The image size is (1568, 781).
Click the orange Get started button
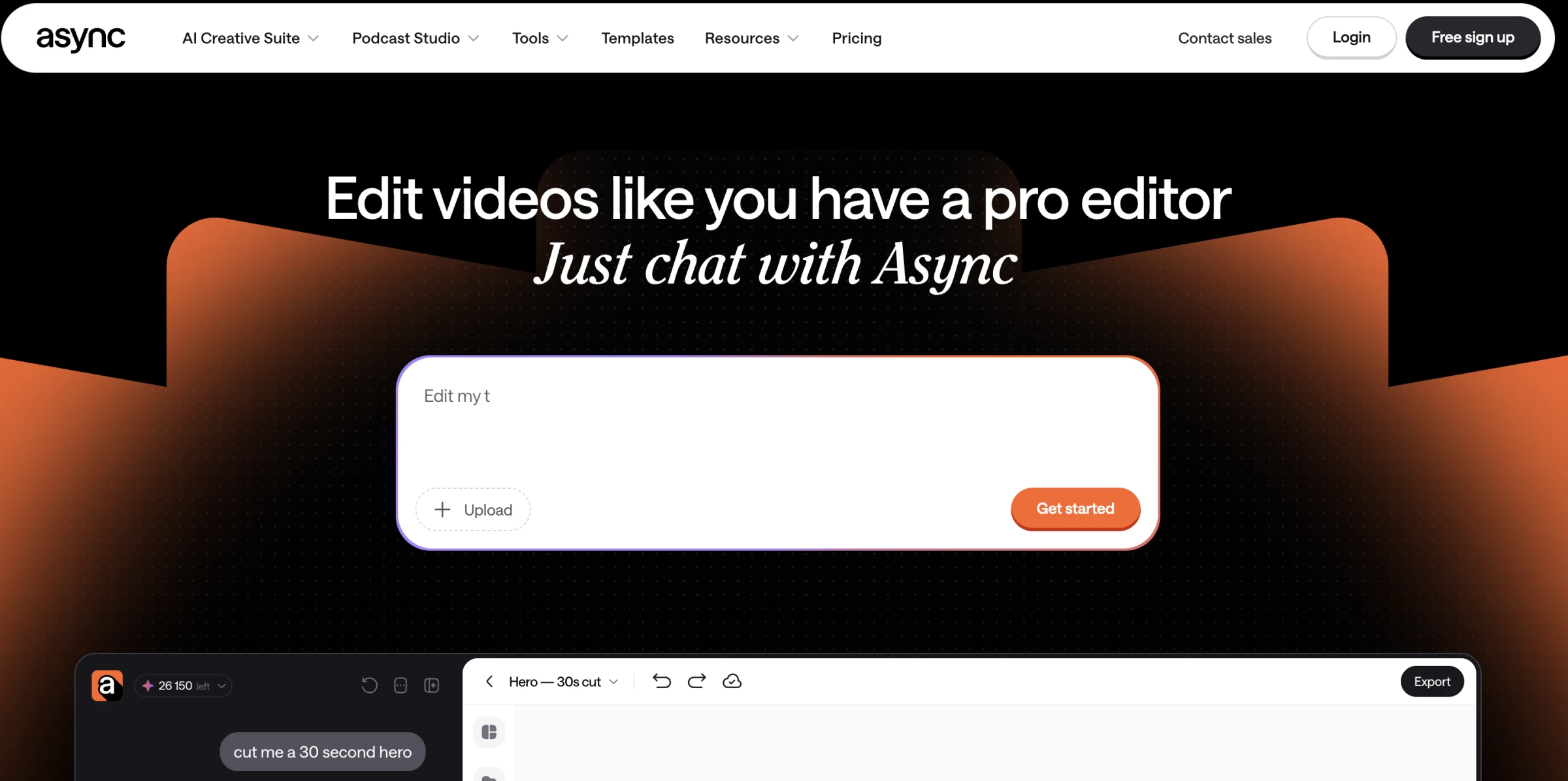coord(1075,508)
